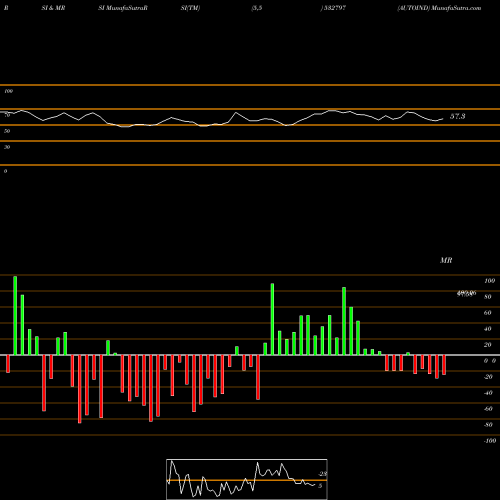Viewport: 500px width, 500px height.
Task: Click the '(AUTOIND) MunafaSutra.com' header text
Action: click(439, 8)
